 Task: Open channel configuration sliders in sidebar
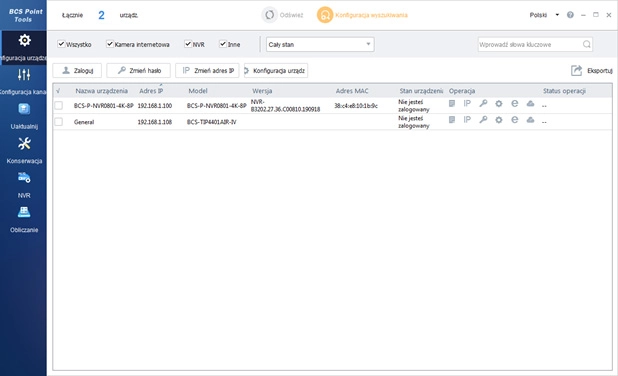pos(24,74)
